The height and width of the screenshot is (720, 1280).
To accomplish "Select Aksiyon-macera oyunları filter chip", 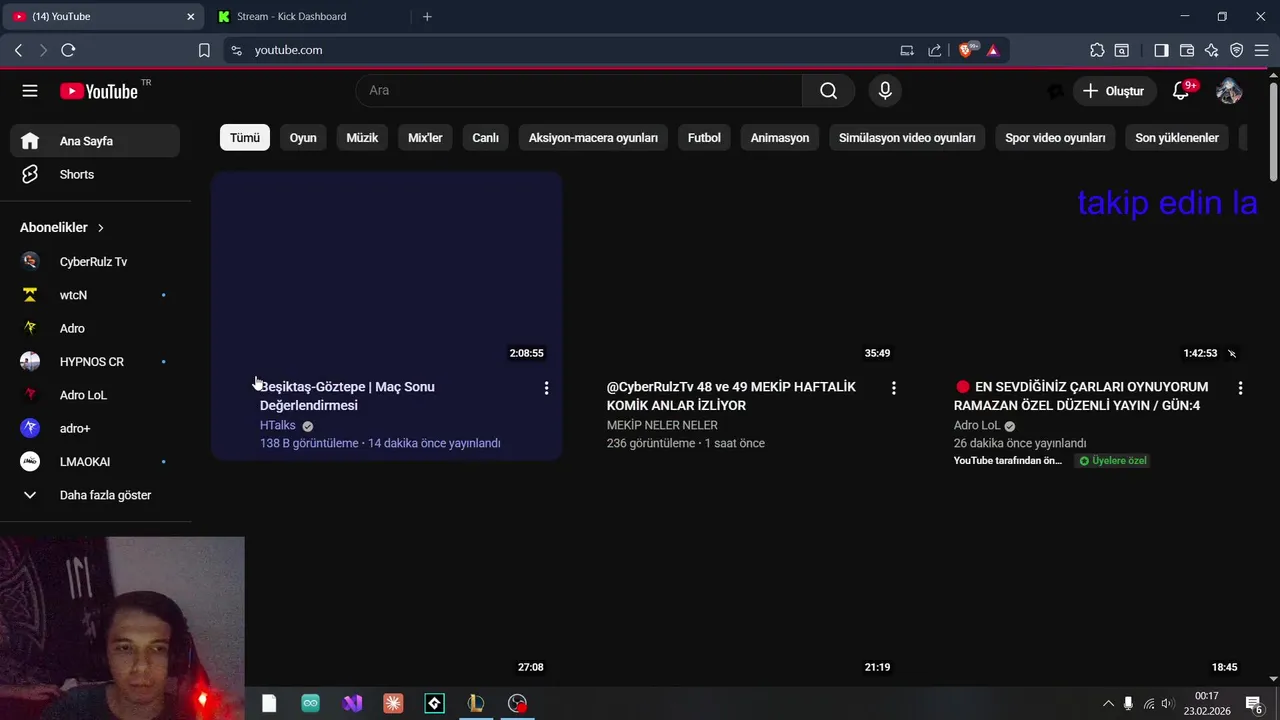I will pyautogui.click(x=593, y=138).
